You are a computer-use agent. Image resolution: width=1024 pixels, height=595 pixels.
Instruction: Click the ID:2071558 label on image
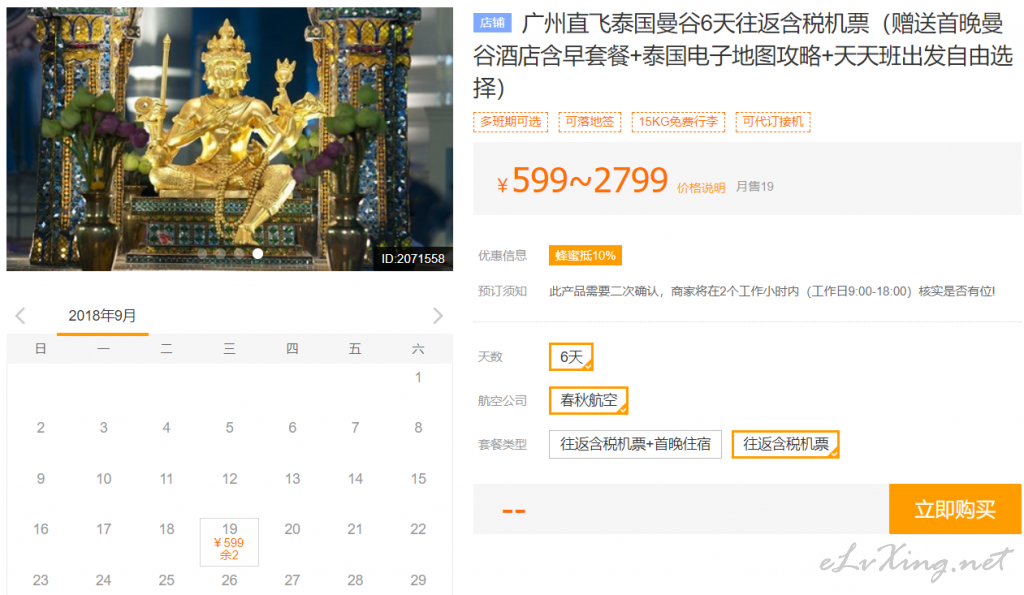coord(413,259)
